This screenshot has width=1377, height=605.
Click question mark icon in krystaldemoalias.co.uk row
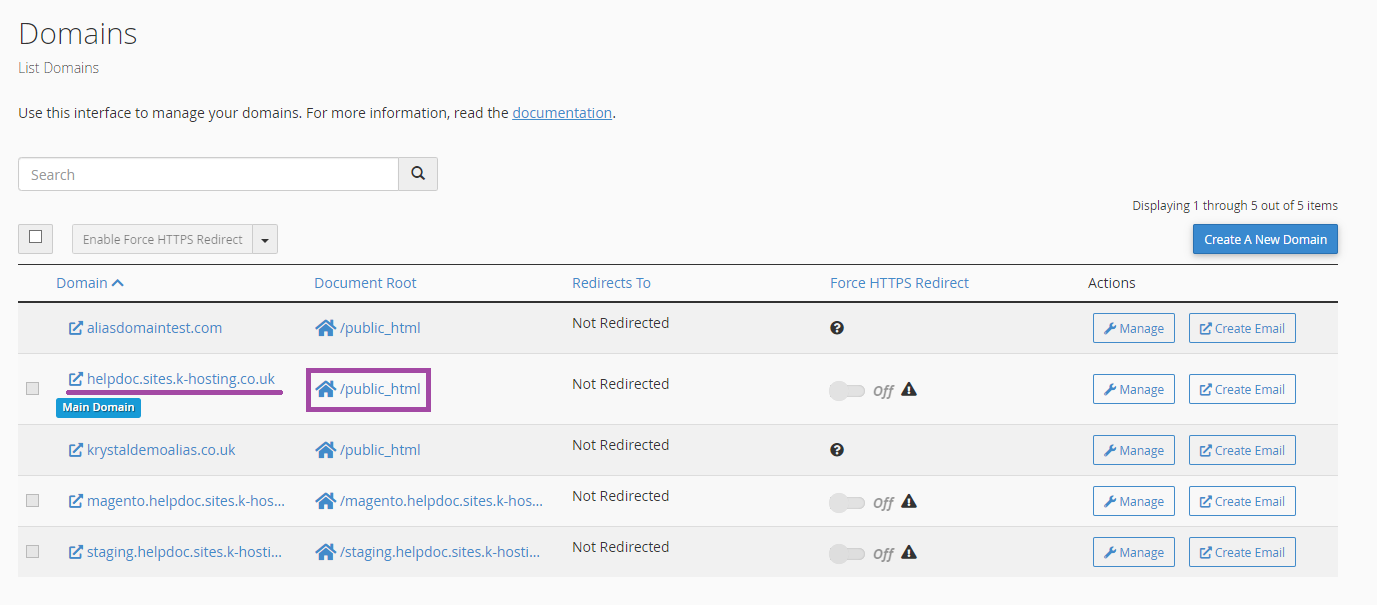click(x=837, y=450)
